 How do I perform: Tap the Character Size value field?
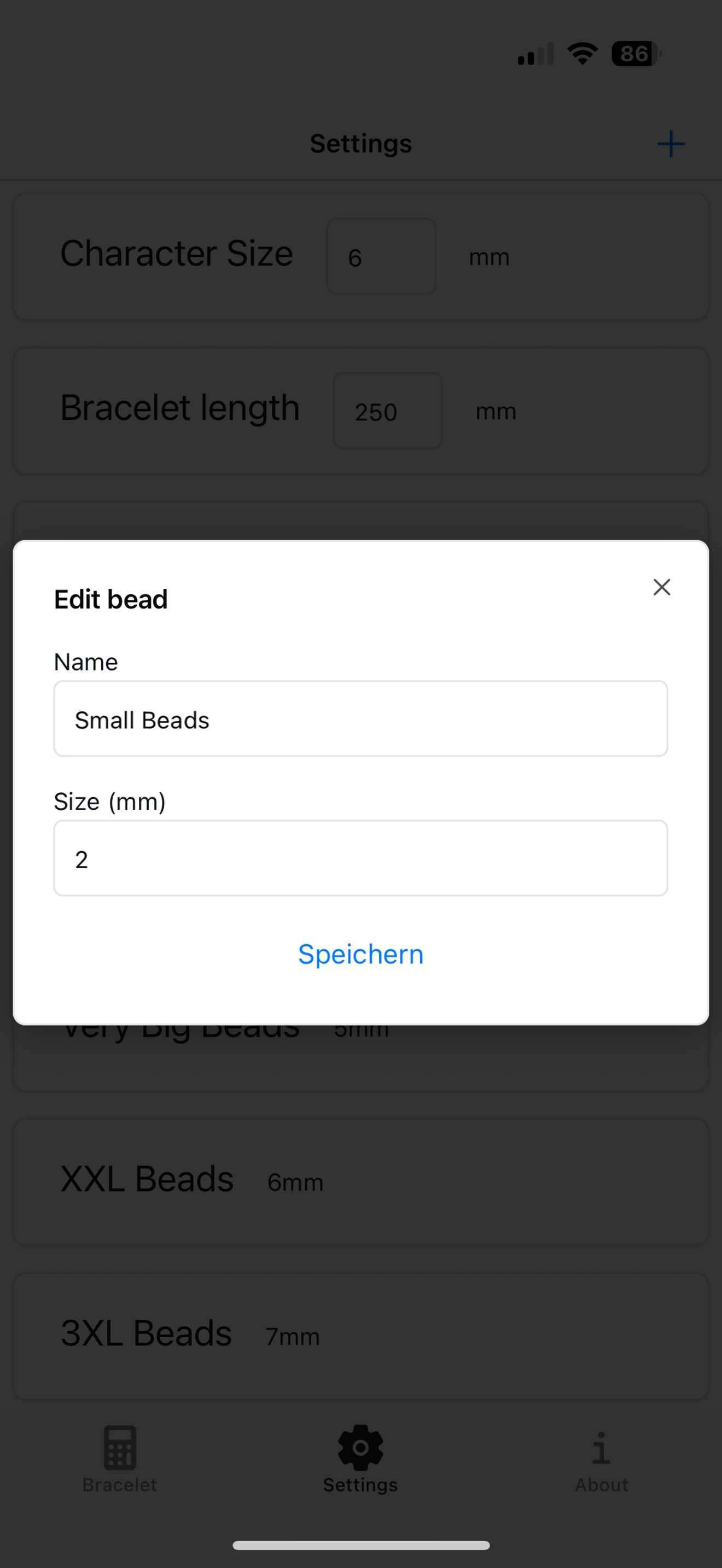[x=381, y=256]
